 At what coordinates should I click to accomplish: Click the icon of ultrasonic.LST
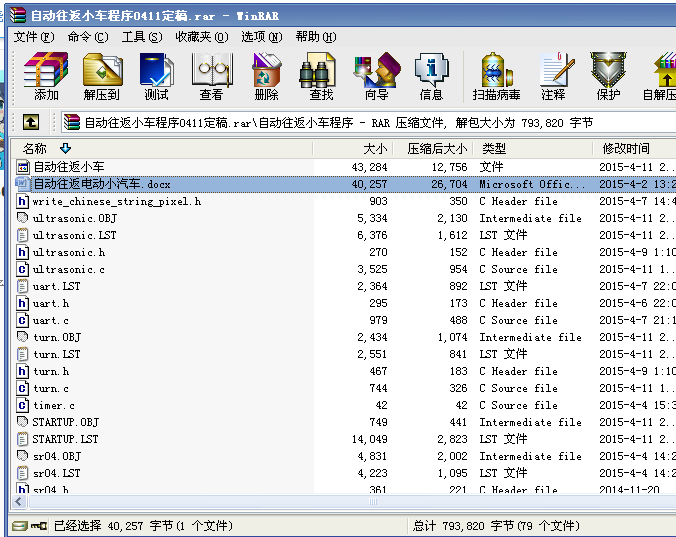point(23,235)
